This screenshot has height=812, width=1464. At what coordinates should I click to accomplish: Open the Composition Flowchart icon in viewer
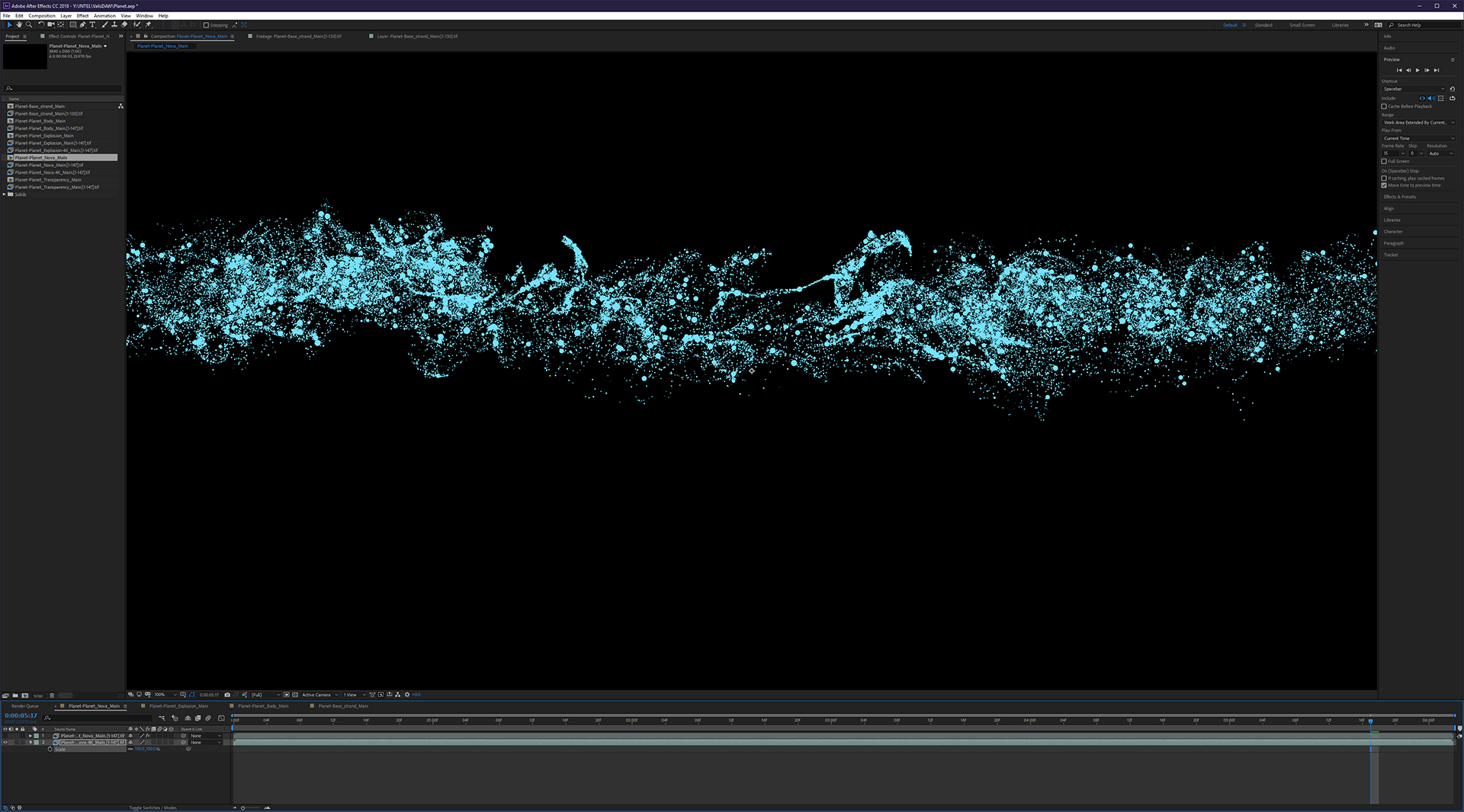[x=397, y=695]
